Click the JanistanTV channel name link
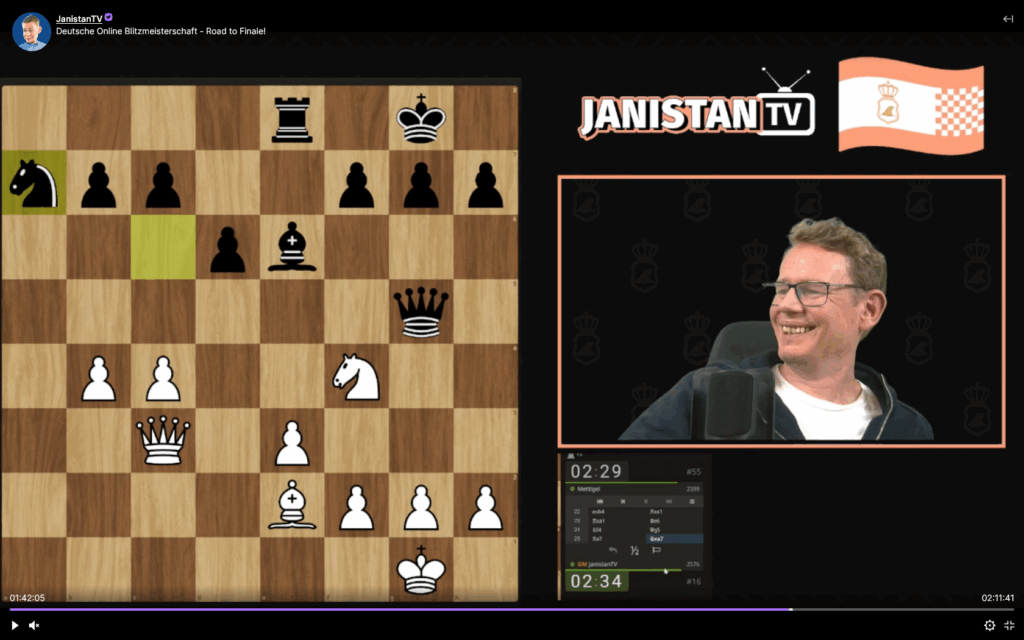 pyautogui.click(x=78, y=18)
